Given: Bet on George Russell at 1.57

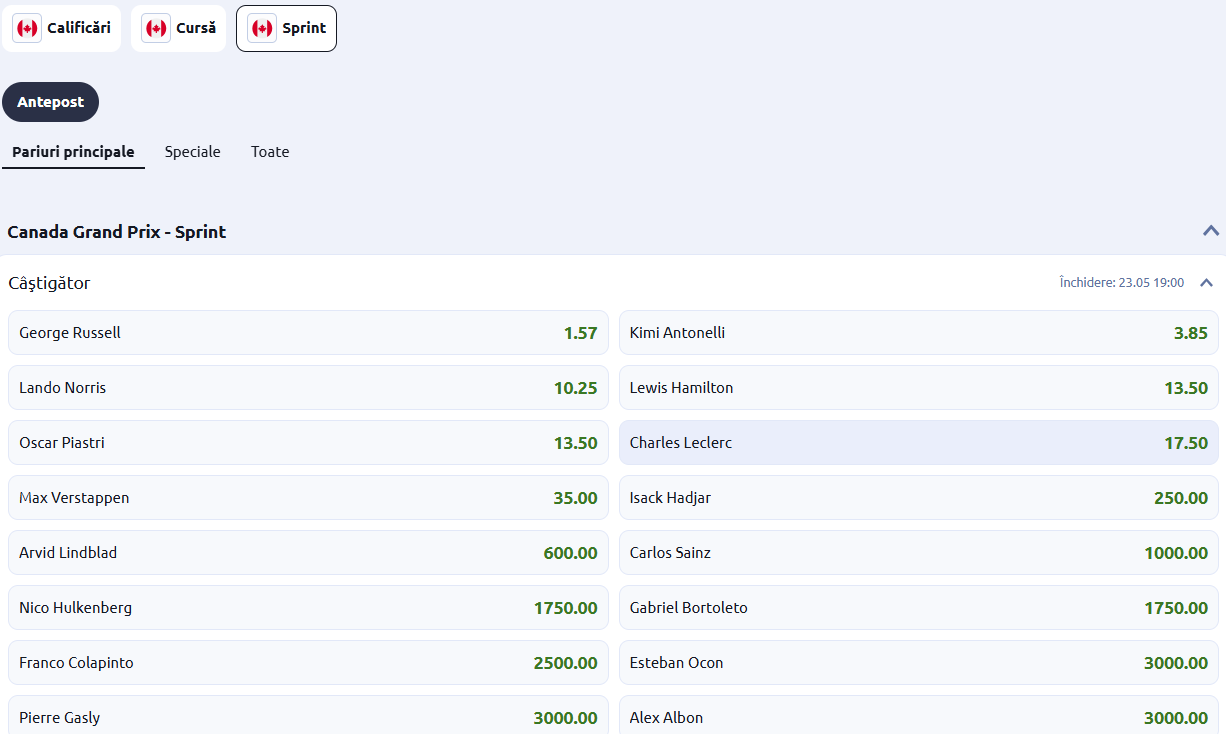Looking at the screenshot, I should pos(308,333).
